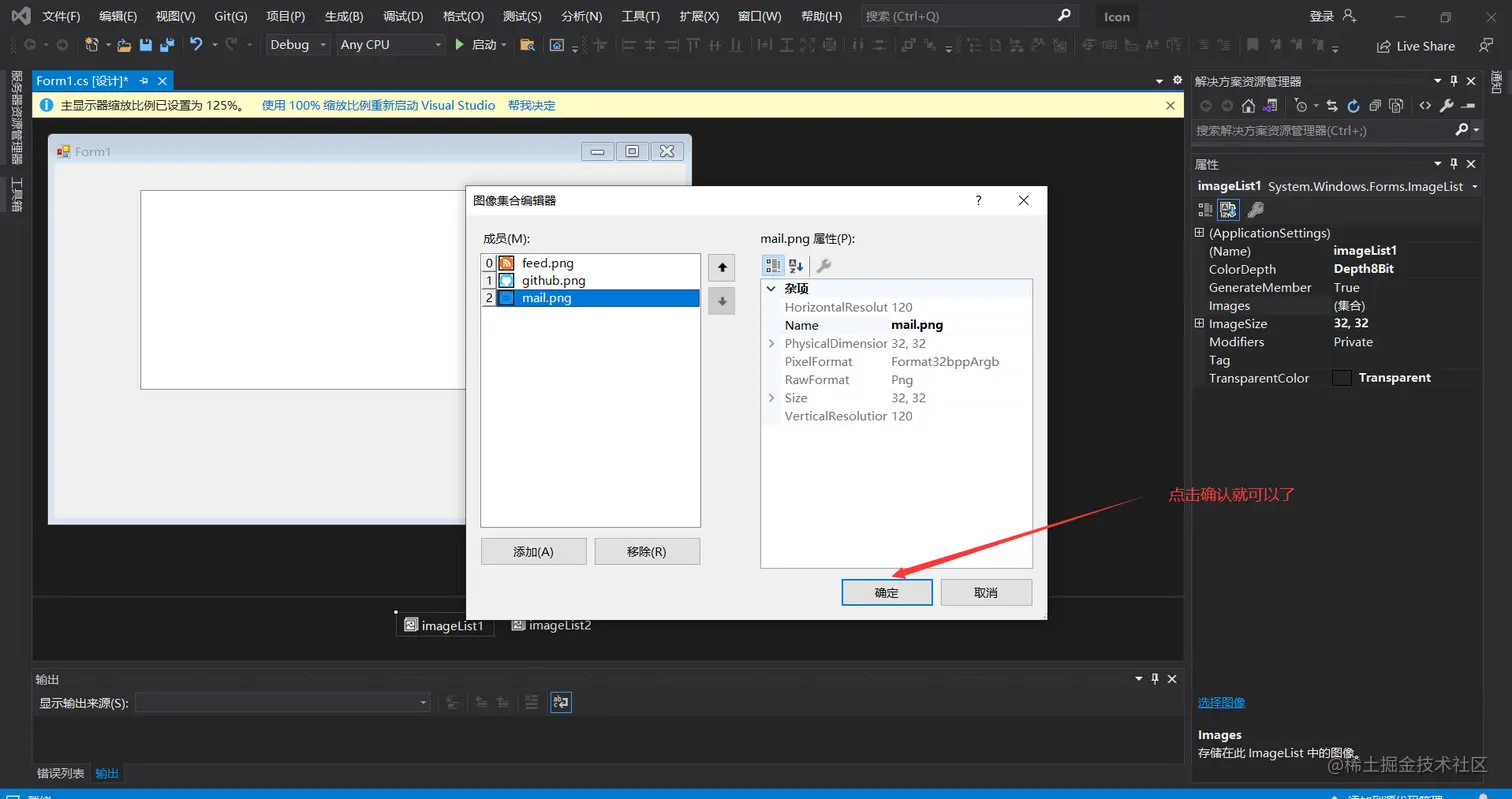
Task: Click the solutions and folders switch icon
Action: tap(1269, 105)
